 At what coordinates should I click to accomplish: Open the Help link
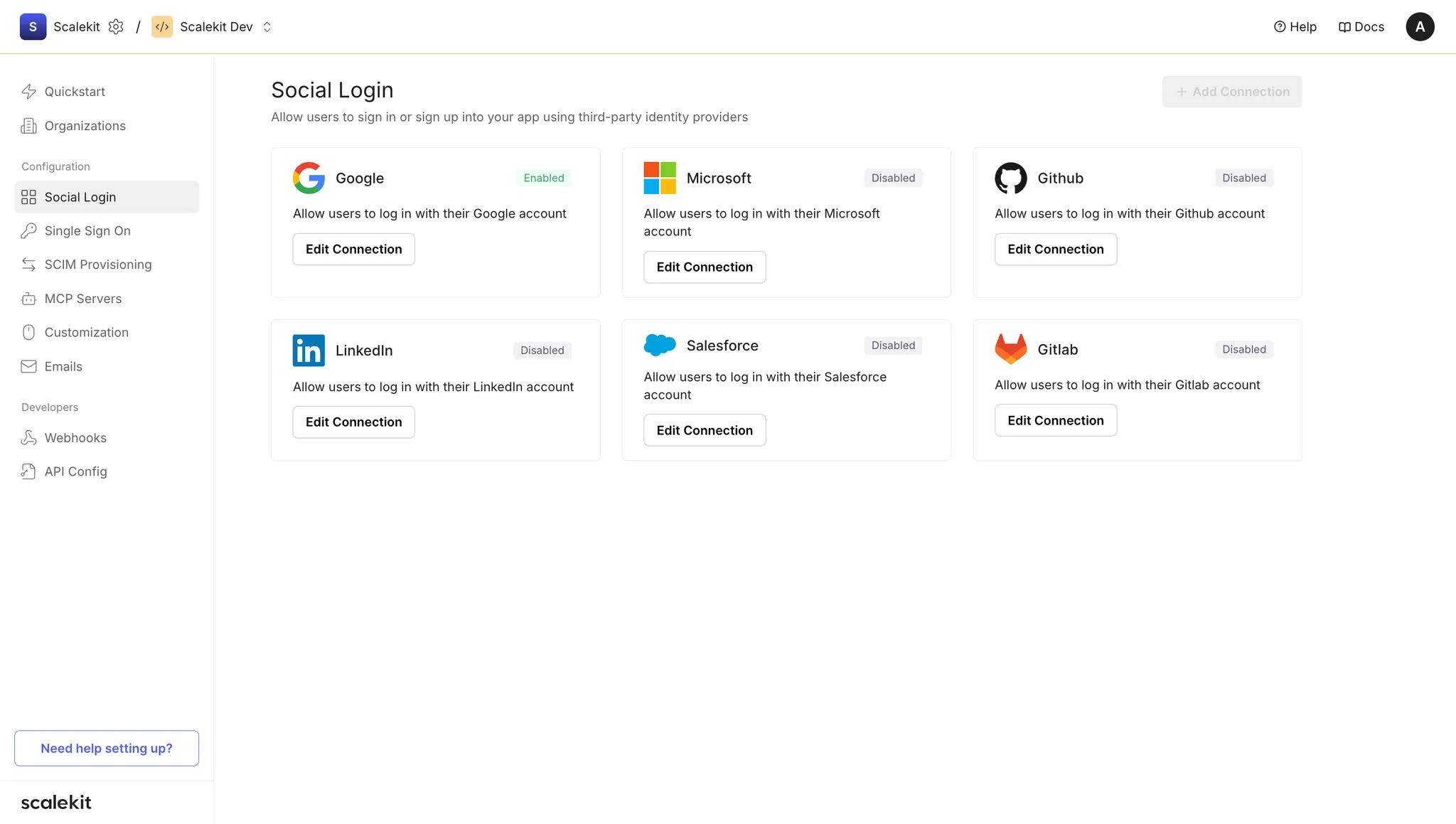tap(1295, 27)
